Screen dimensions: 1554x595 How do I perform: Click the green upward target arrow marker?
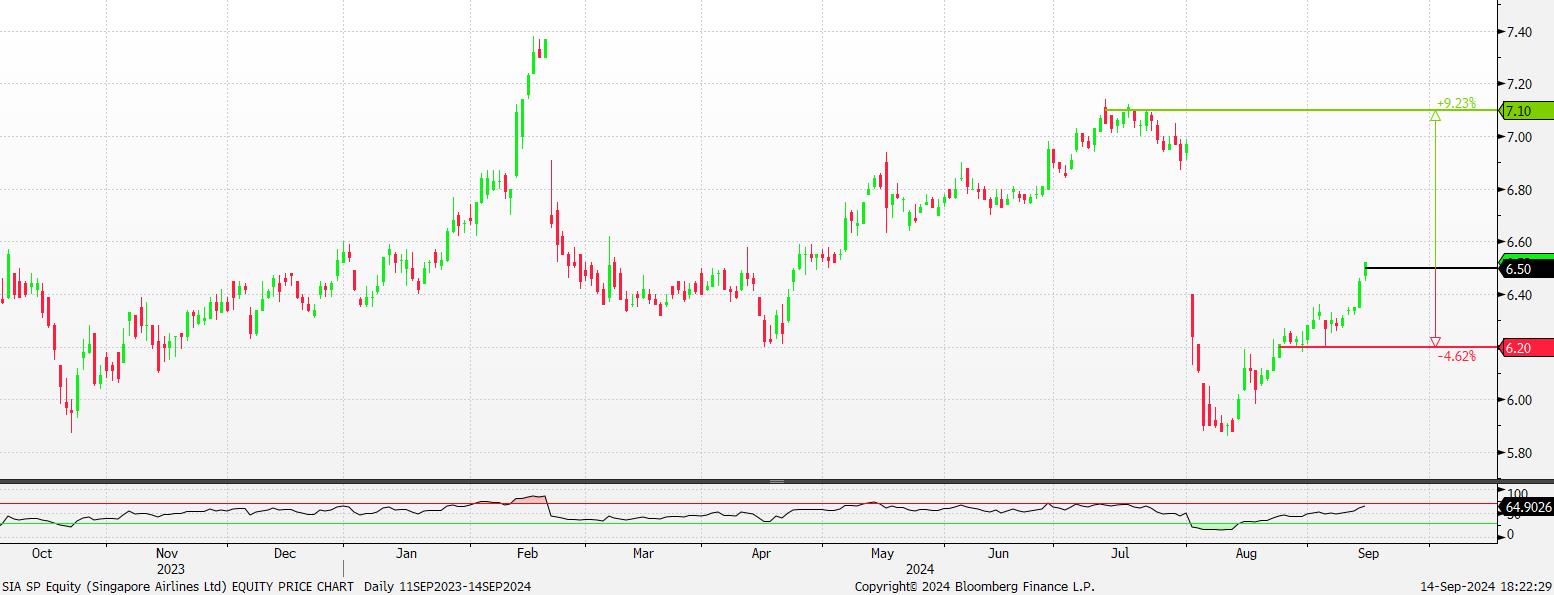[1436, 116]
